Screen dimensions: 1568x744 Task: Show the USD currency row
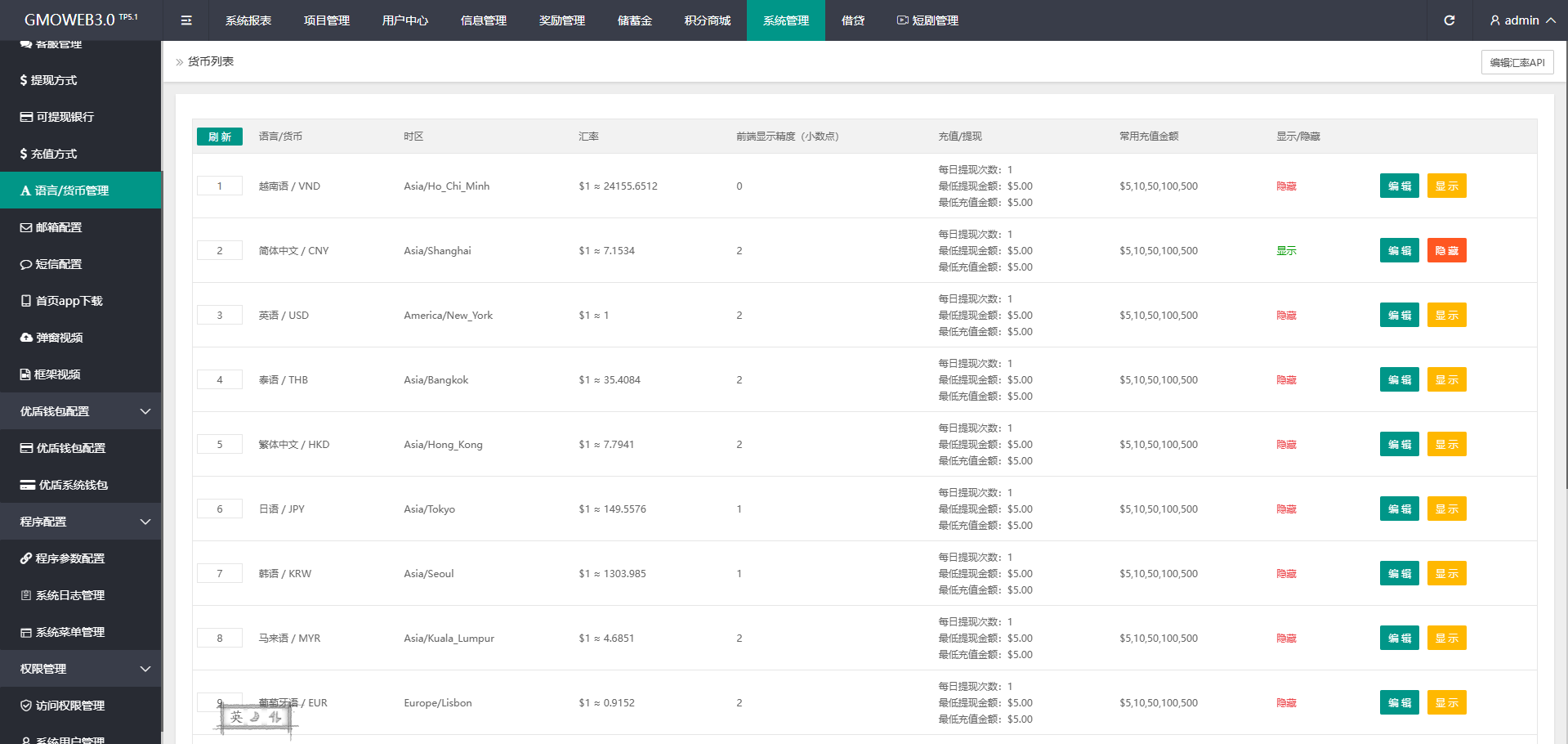point(1446,316)
